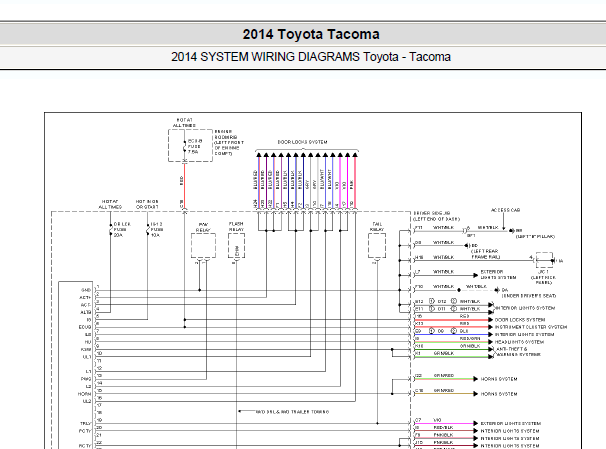This screenshot has width=606, height=449.
Task: Click the ECU-B FUSE 7.5A label
Action: [x=195, y=146]
